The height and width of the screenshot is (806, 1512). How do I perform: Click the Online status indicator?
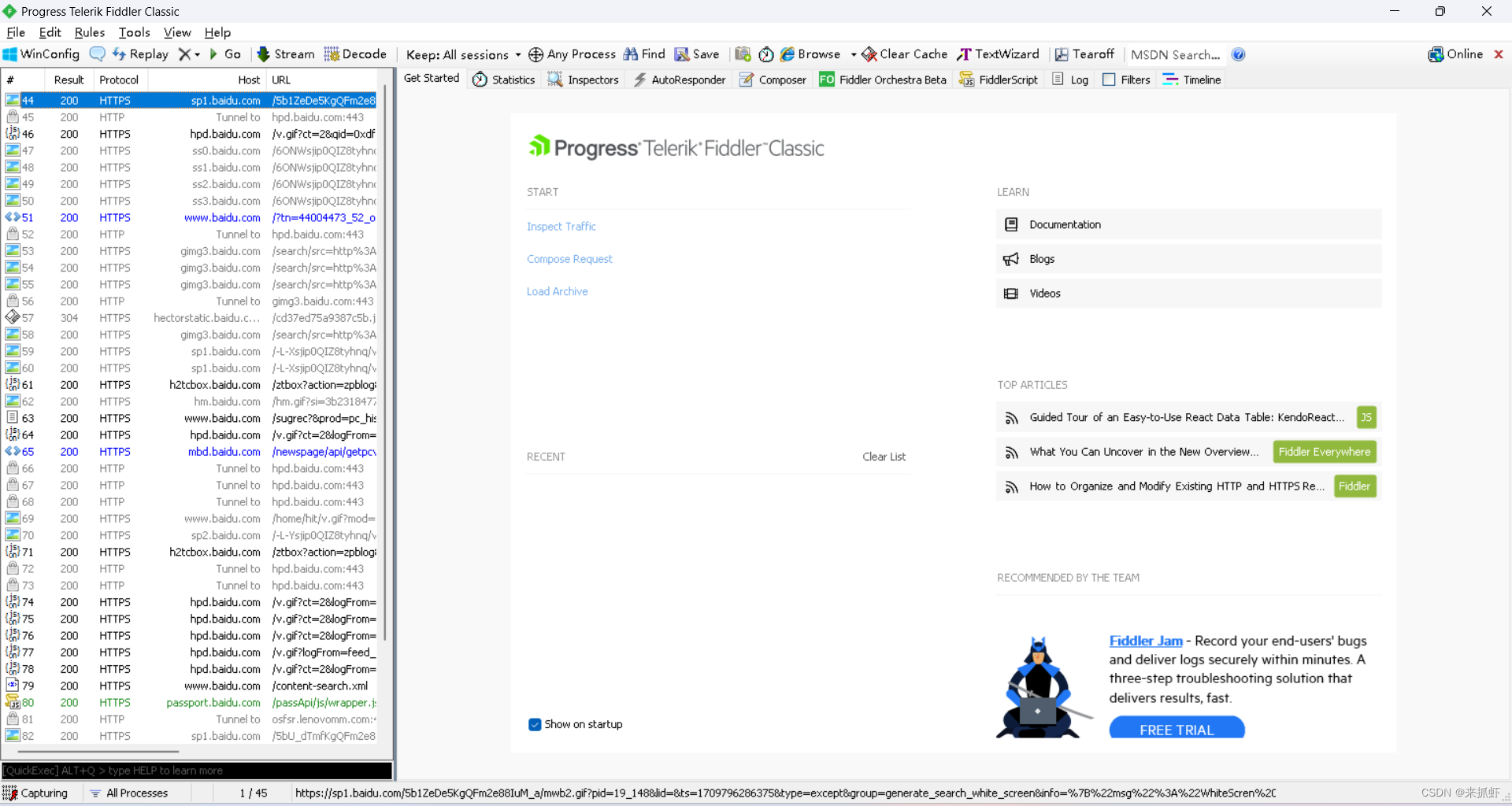point(1455,54)
